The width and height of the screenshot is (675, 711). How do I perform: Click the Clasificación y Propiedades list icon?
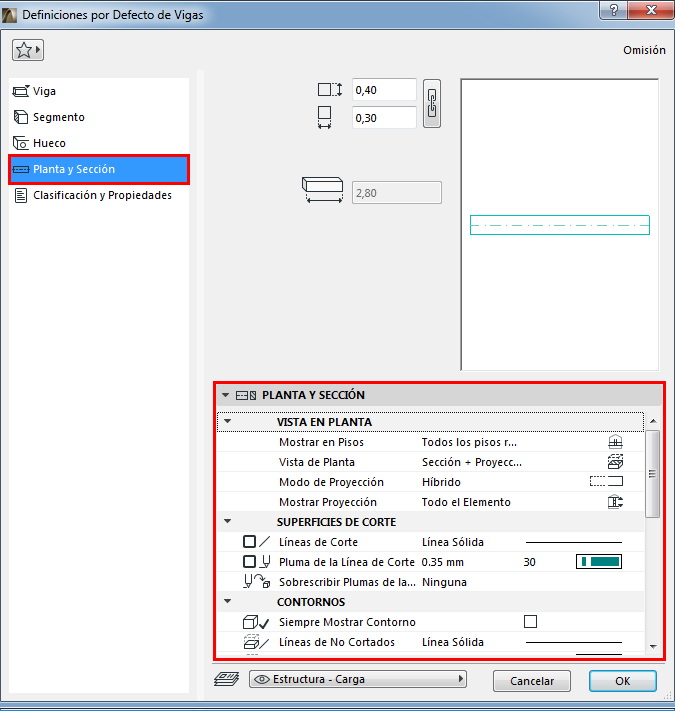coord(21,195)
